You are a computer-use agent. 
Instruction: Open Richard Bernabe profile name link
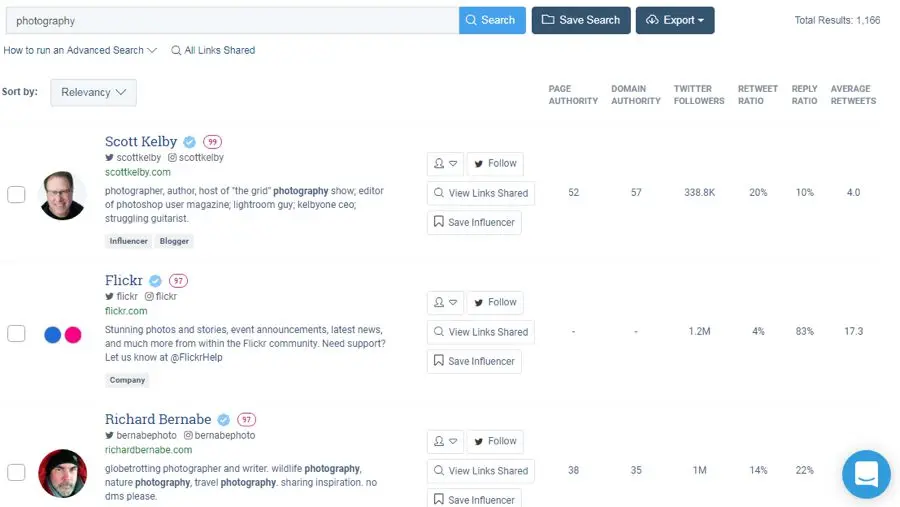tap(158, 419)
